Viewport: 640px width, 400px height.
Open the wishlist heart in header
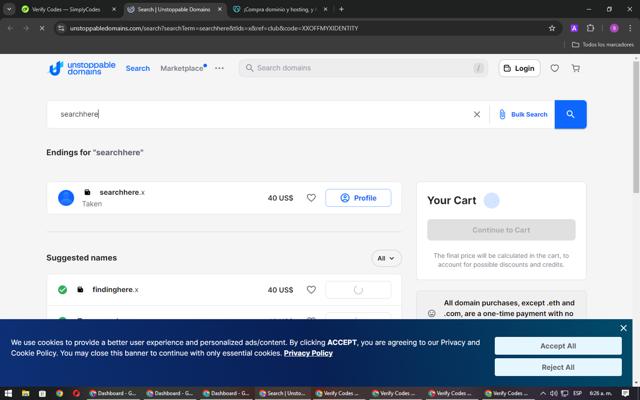tap(554, 68)
